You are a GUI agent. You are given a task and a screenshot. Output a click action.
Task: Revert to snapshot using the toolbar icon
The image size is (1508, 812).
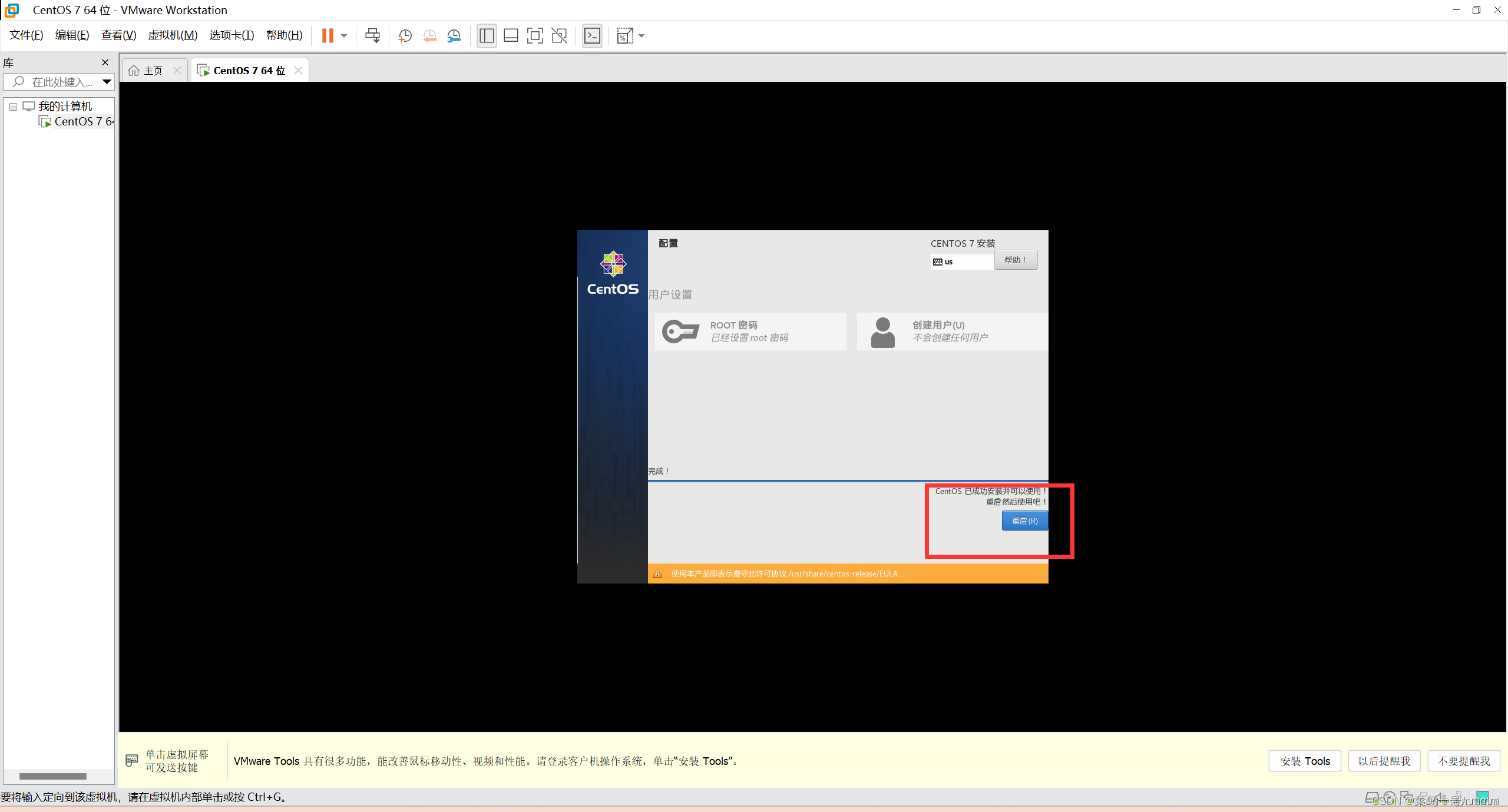(429, 35)
